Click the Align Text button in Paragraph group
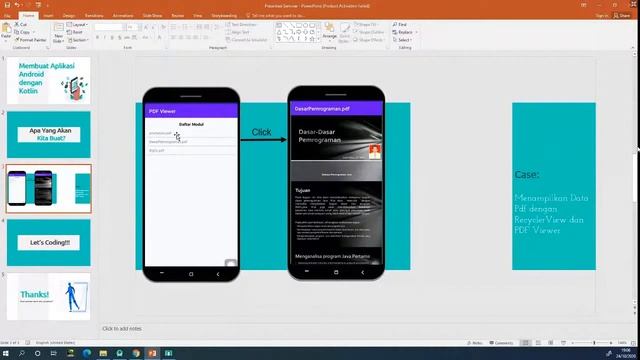 pyautogui.click(x=238, y=32)
